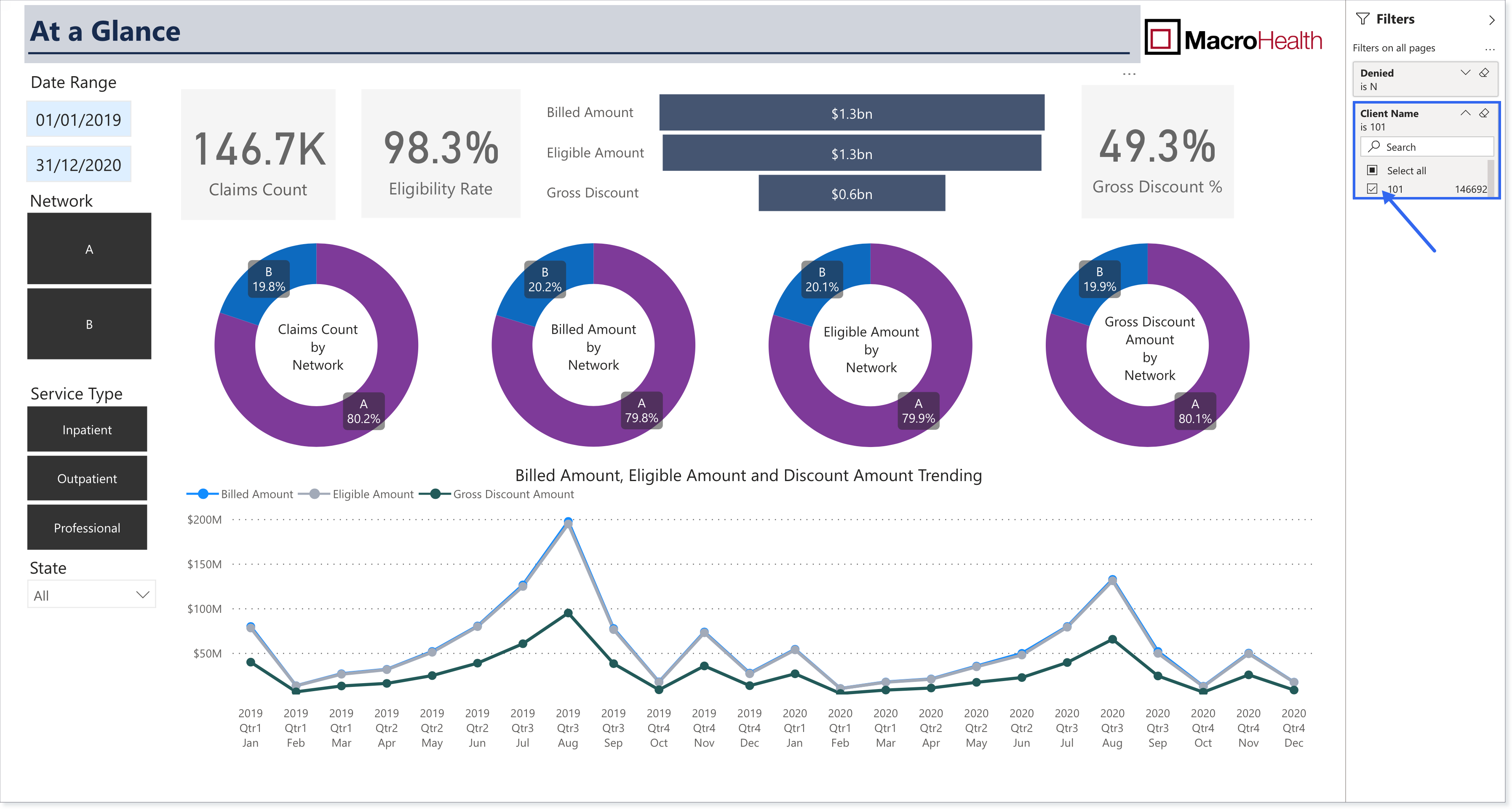The height and width of the screenshot is (809, 1512).
Task: Click the Client Name filter list scrollbar
Action: coord(1490,178)
